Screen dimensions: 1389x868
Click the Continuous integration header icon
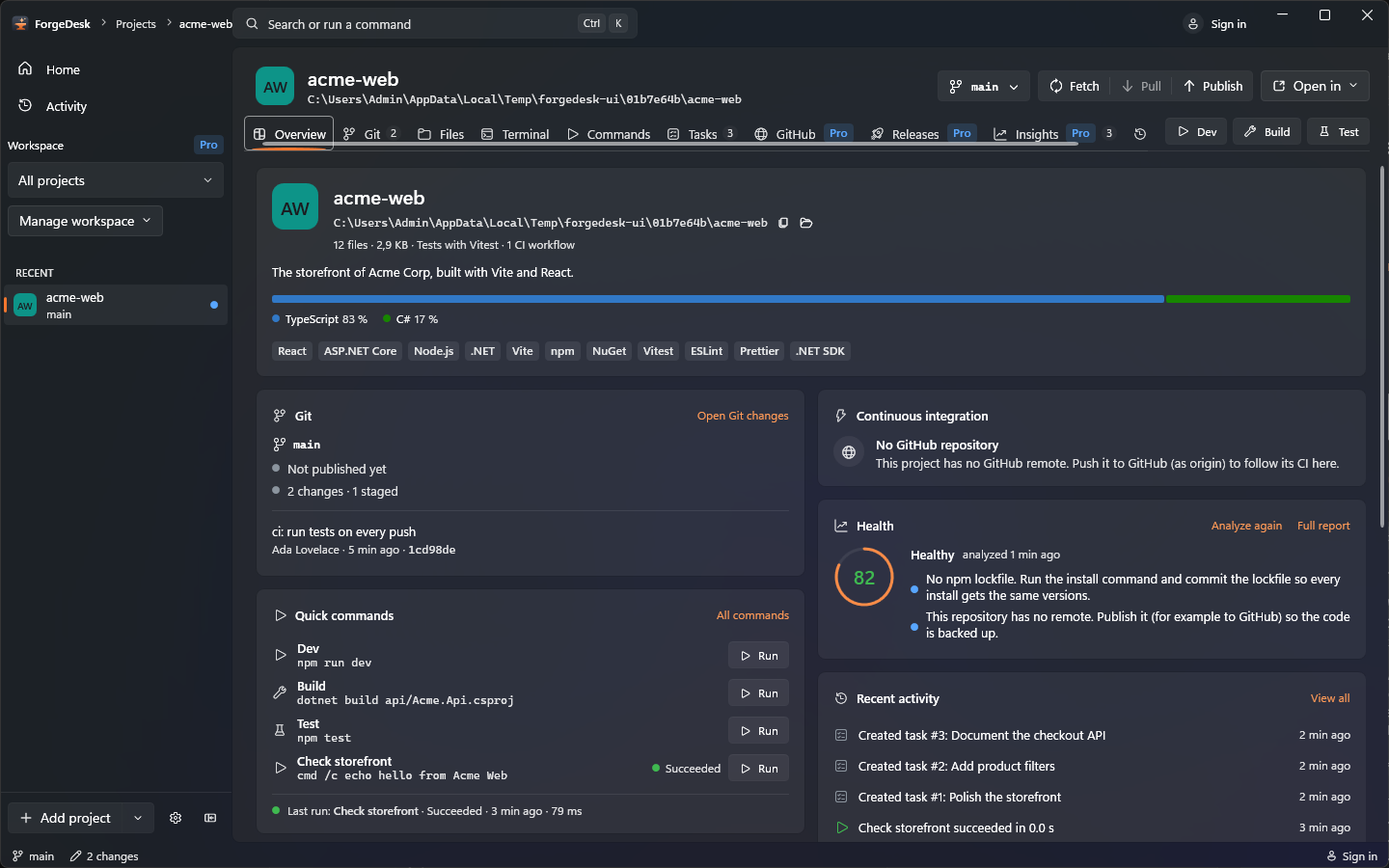pyautogui.click(x=841, y=416)
